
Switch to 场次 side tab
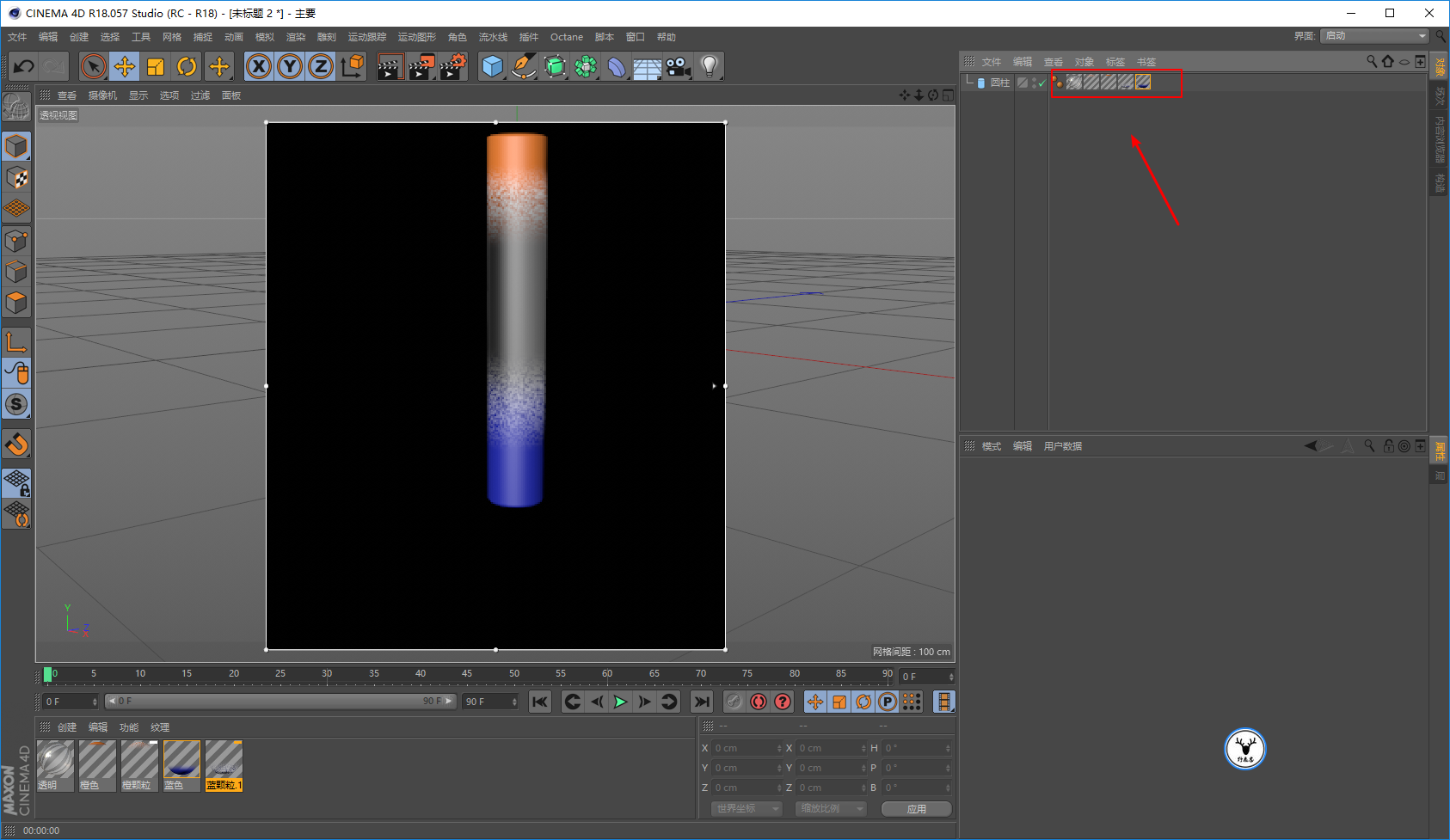pos(1440,95)
